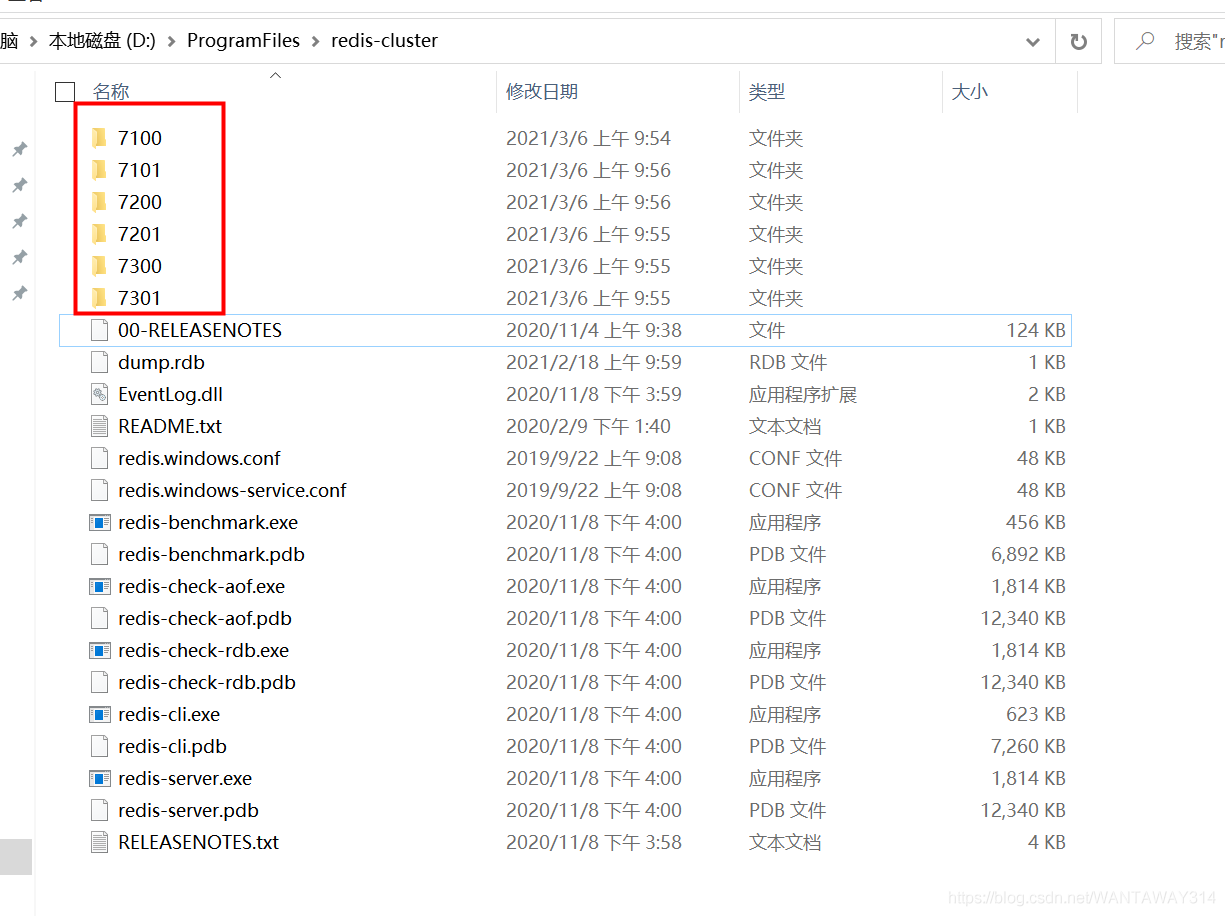Click date 2020/2/9 下午 1:40
The height and width of the screenshot is (916, 1225).
(588, 426)
